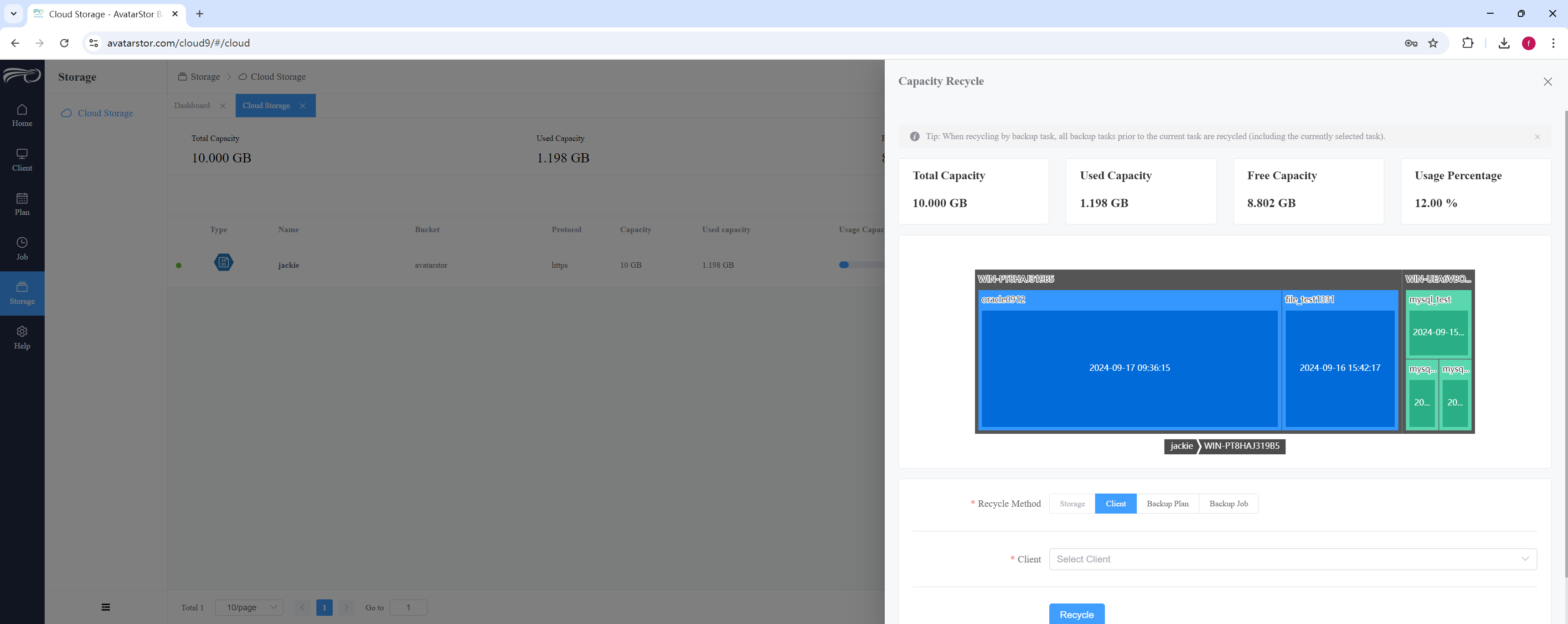Open the Home section in sidebar
The image size is (1568, 624).
[x=22, y=115]
